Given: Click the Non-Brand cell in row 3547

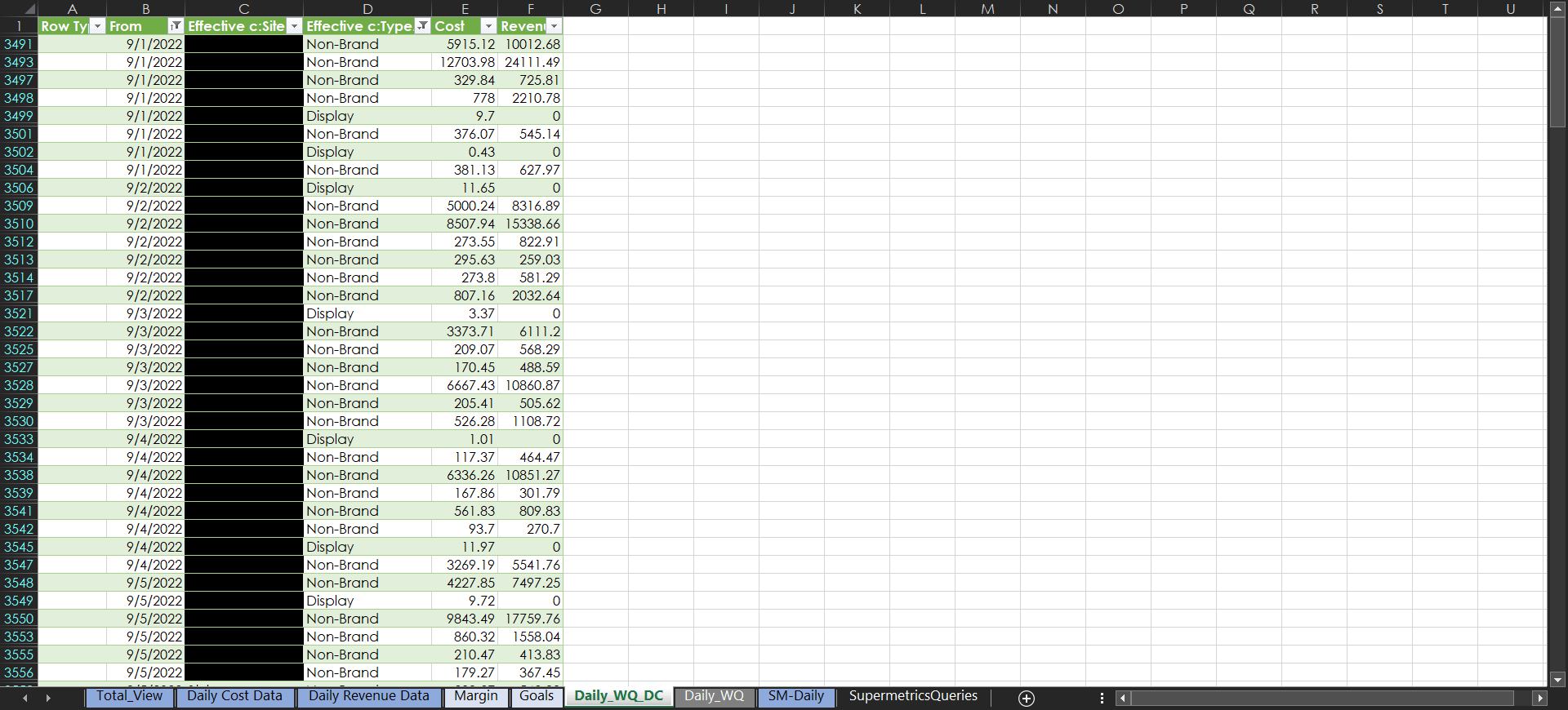Looking at the screenshot, I should (367, 565).
